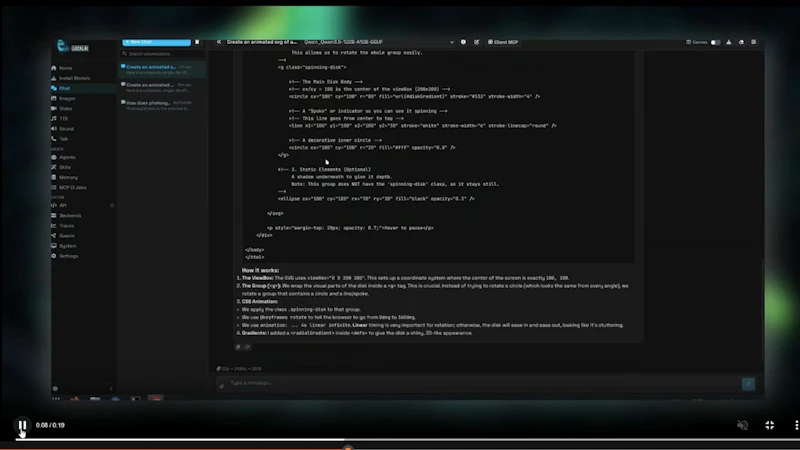The image size is (800, 450).
Task: Send the chat message
Action: click(748, 384)
